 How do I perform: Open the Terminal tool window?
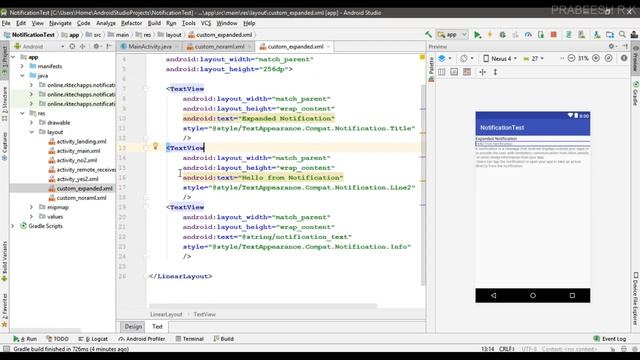tap(189, 339)
